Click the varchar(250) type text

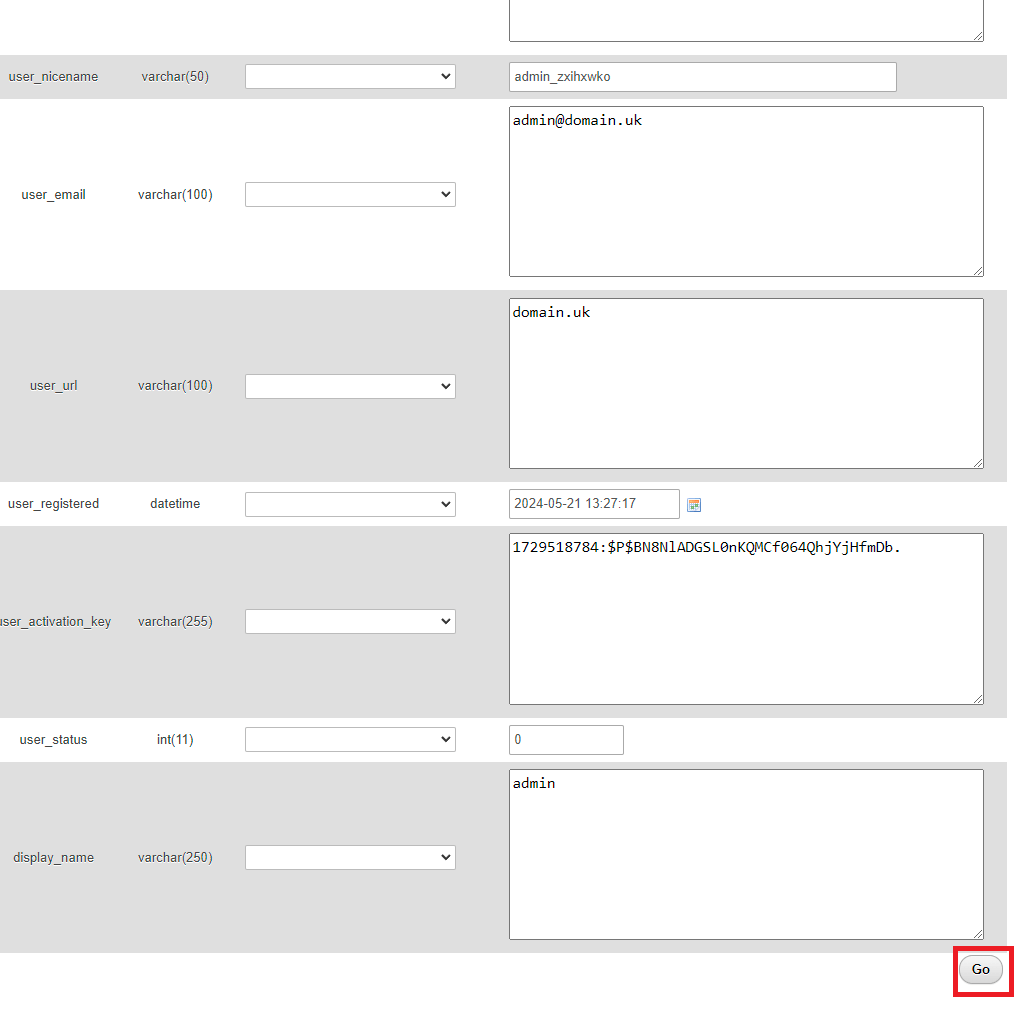tap(175, 857)
